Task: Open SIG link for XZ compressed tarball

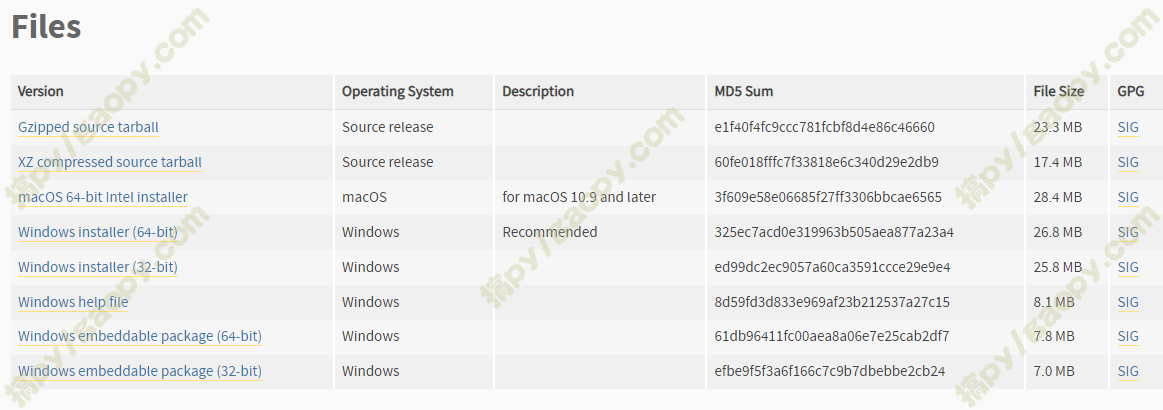Action: point(1127,162)
